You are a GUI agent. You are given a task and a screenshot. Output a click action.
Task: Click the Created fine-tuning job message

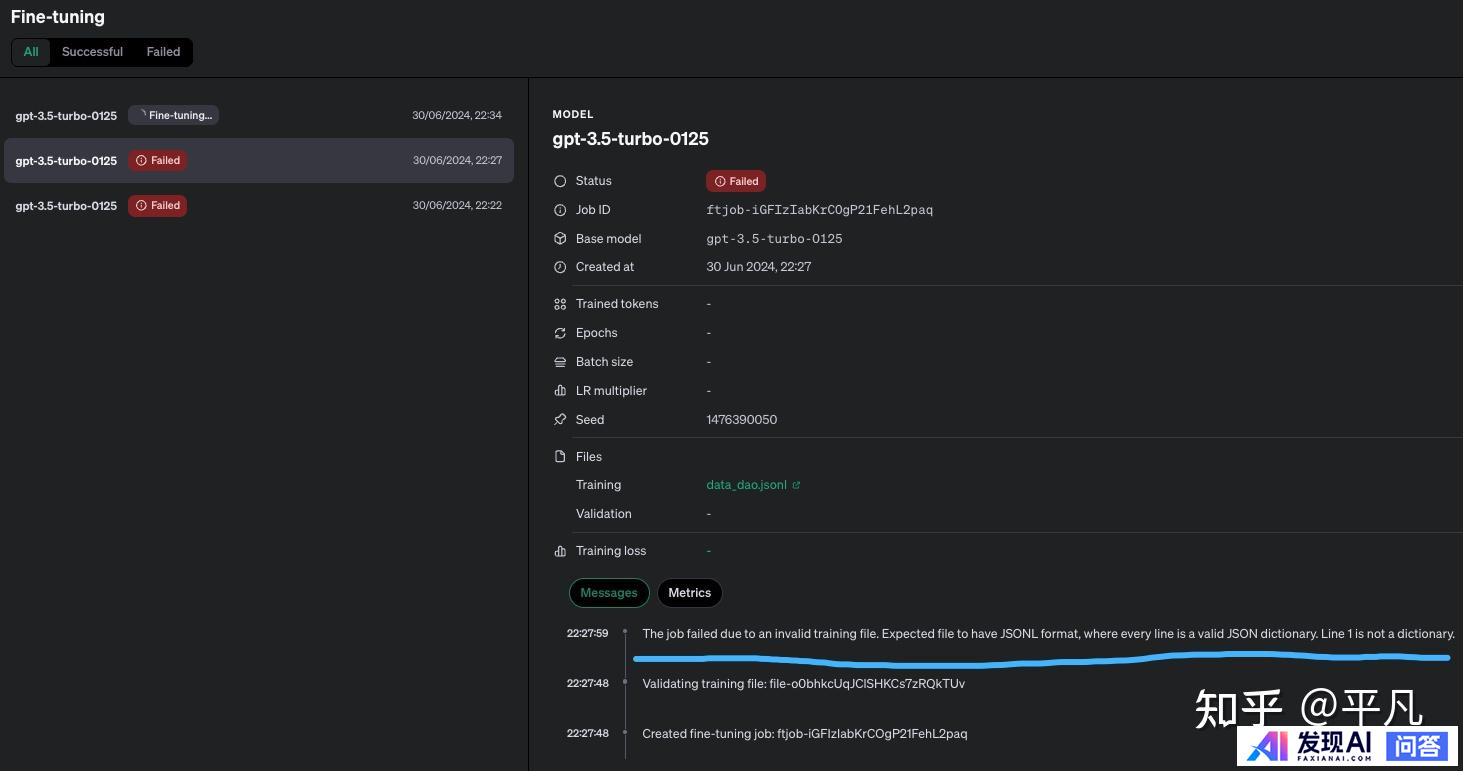tap(805, 733)
